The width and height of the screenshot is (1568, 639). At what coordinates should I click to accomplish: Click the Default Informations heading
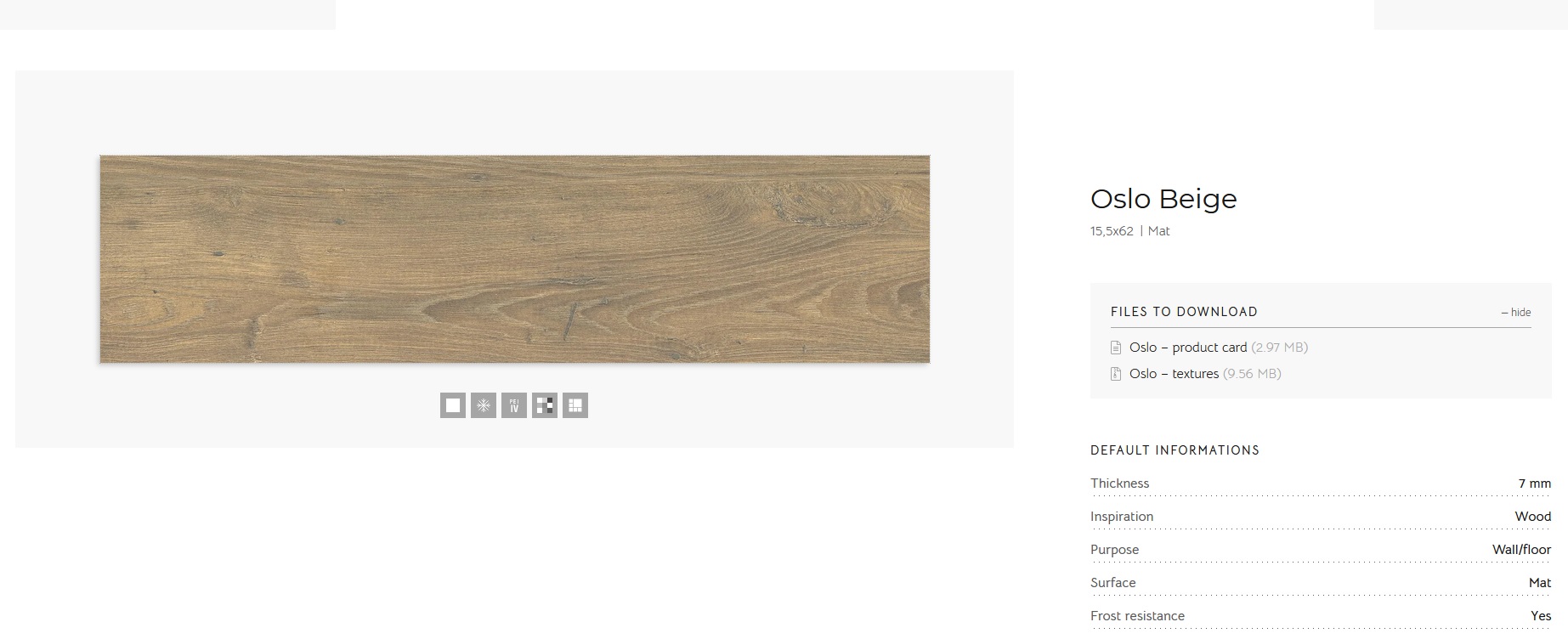point(1175,450)
